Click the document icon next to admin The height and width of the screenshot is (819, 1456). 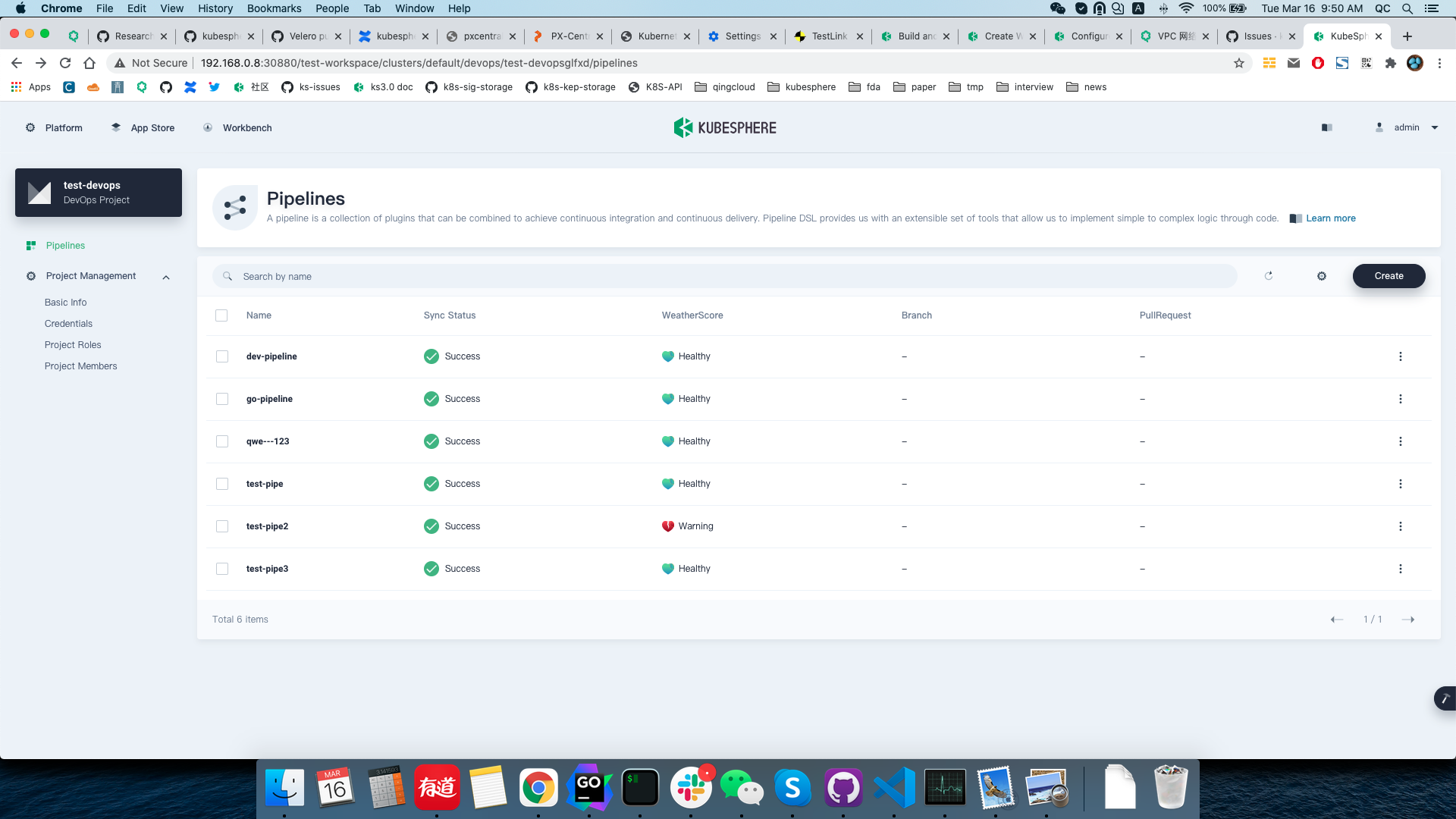point(1327,127)
